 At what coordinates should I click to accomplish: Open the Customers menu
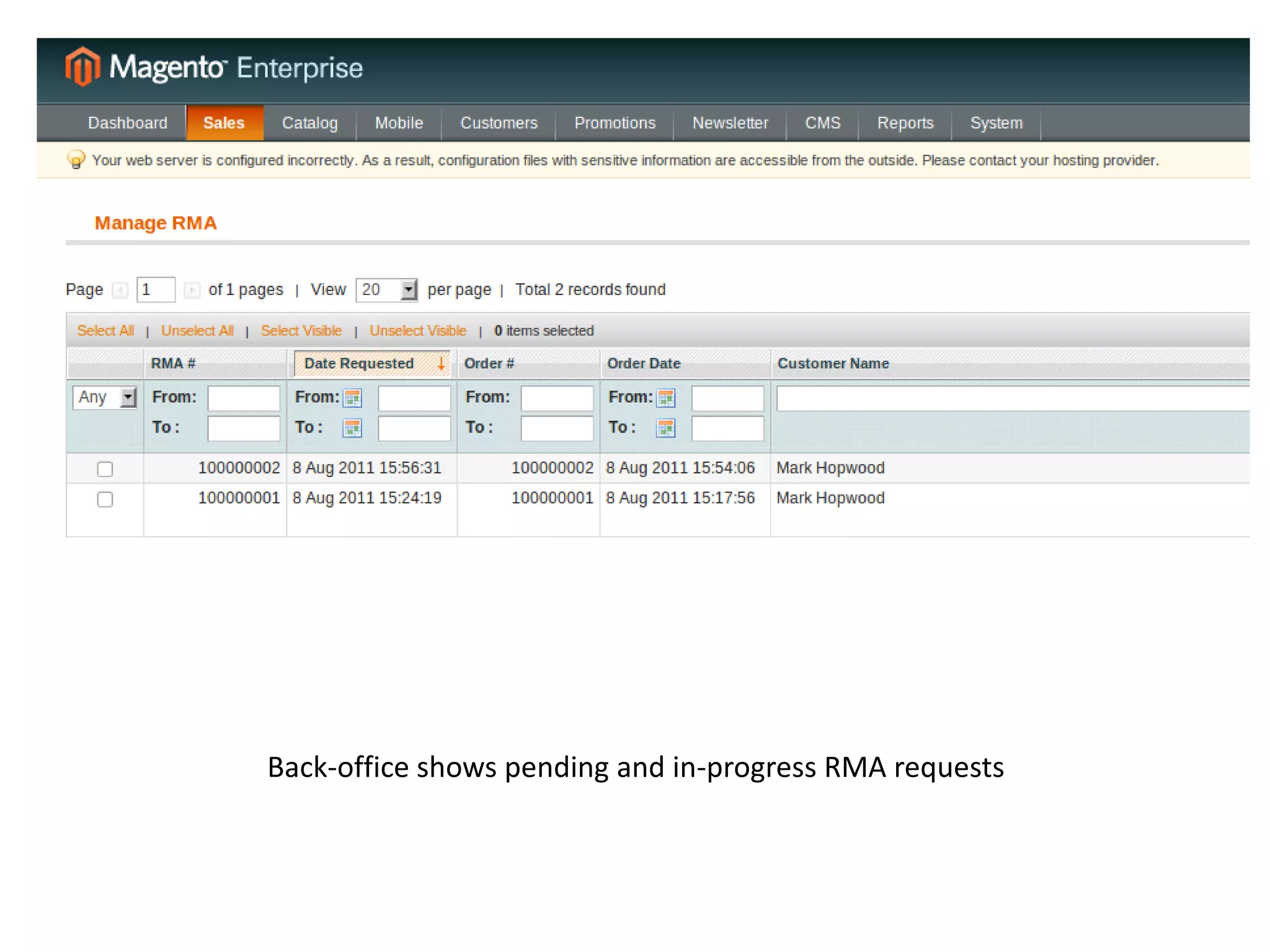tap(499, 123)
